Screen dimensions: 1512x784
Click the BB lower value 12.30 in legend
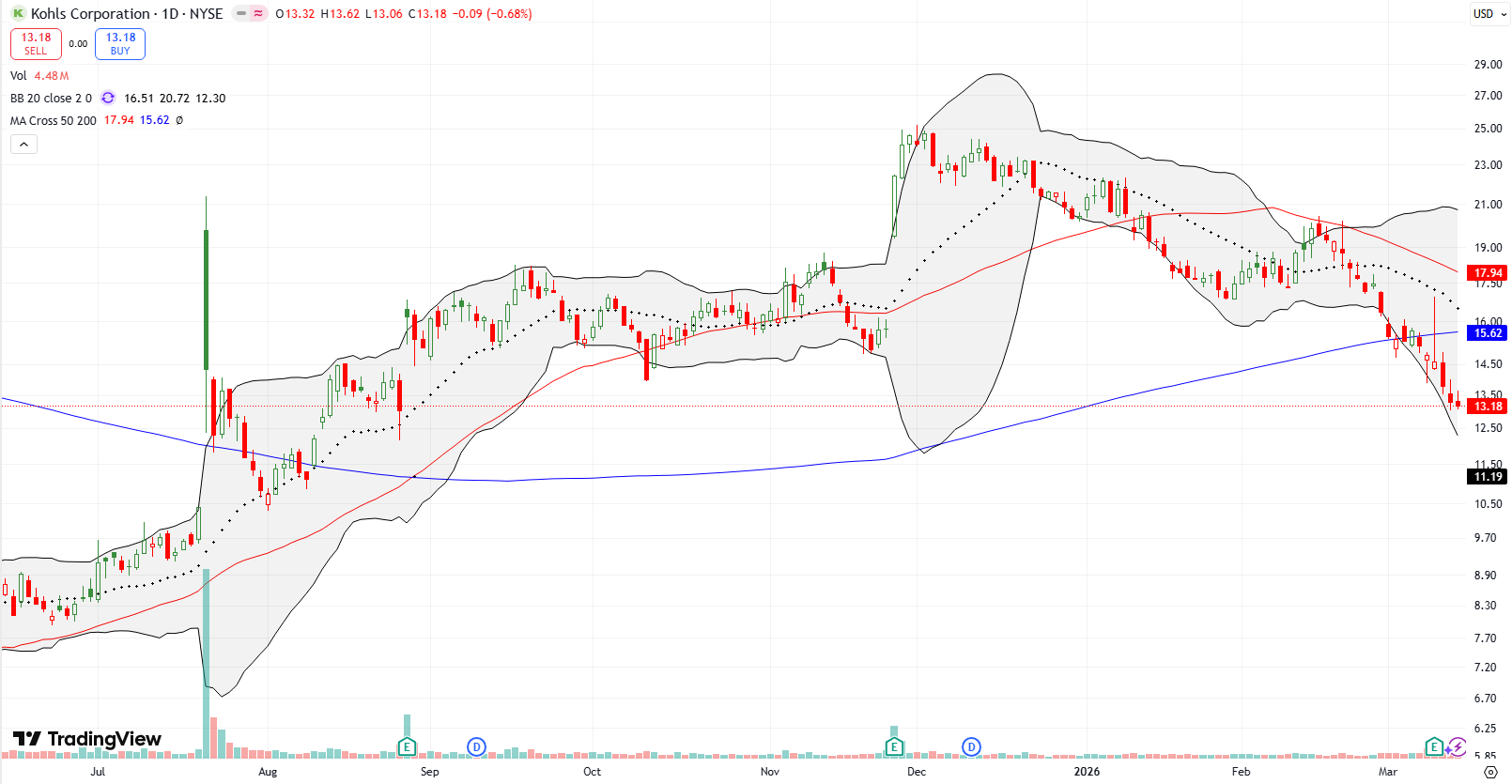[210, 99]
